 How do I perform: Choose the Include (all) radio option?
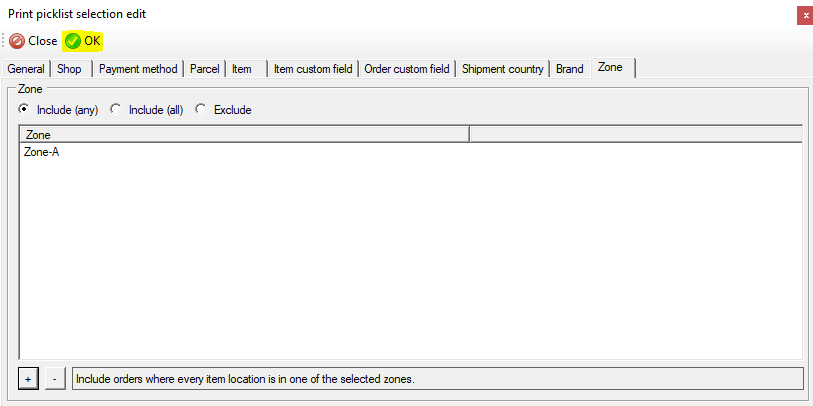click(116, 110)
